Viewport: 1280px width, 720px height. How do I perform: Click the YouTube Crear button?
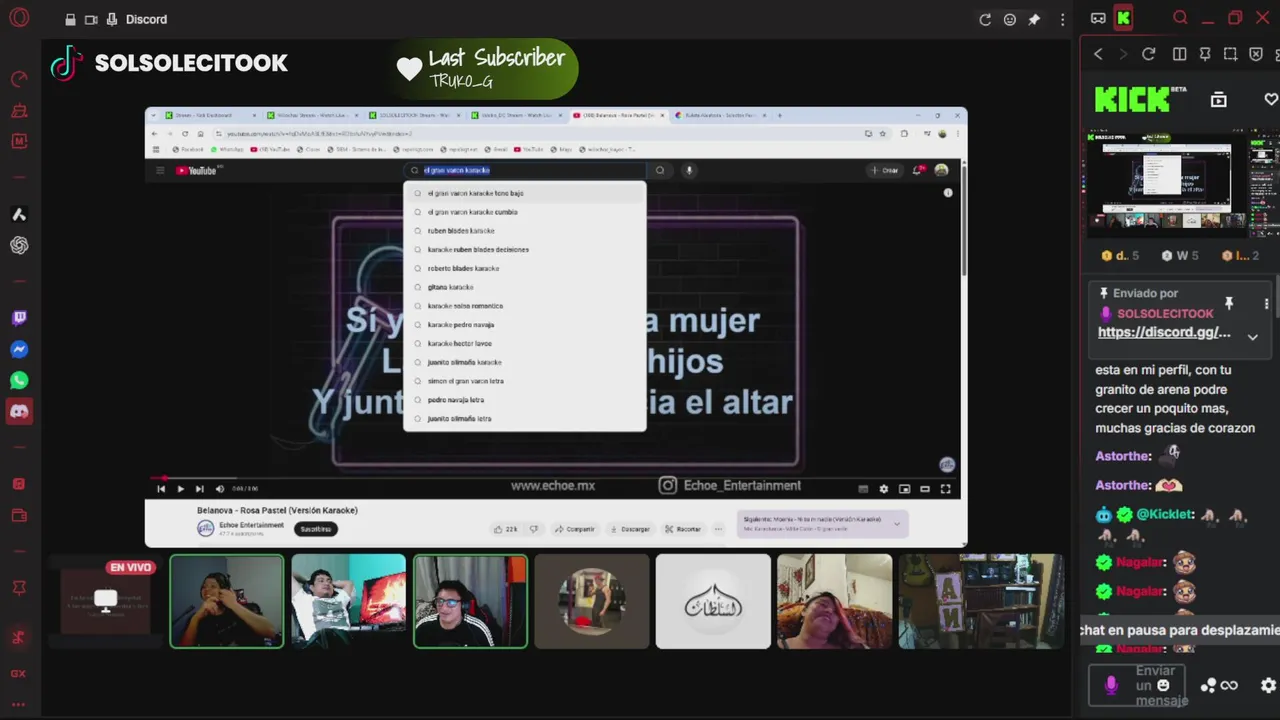(885, 170)
